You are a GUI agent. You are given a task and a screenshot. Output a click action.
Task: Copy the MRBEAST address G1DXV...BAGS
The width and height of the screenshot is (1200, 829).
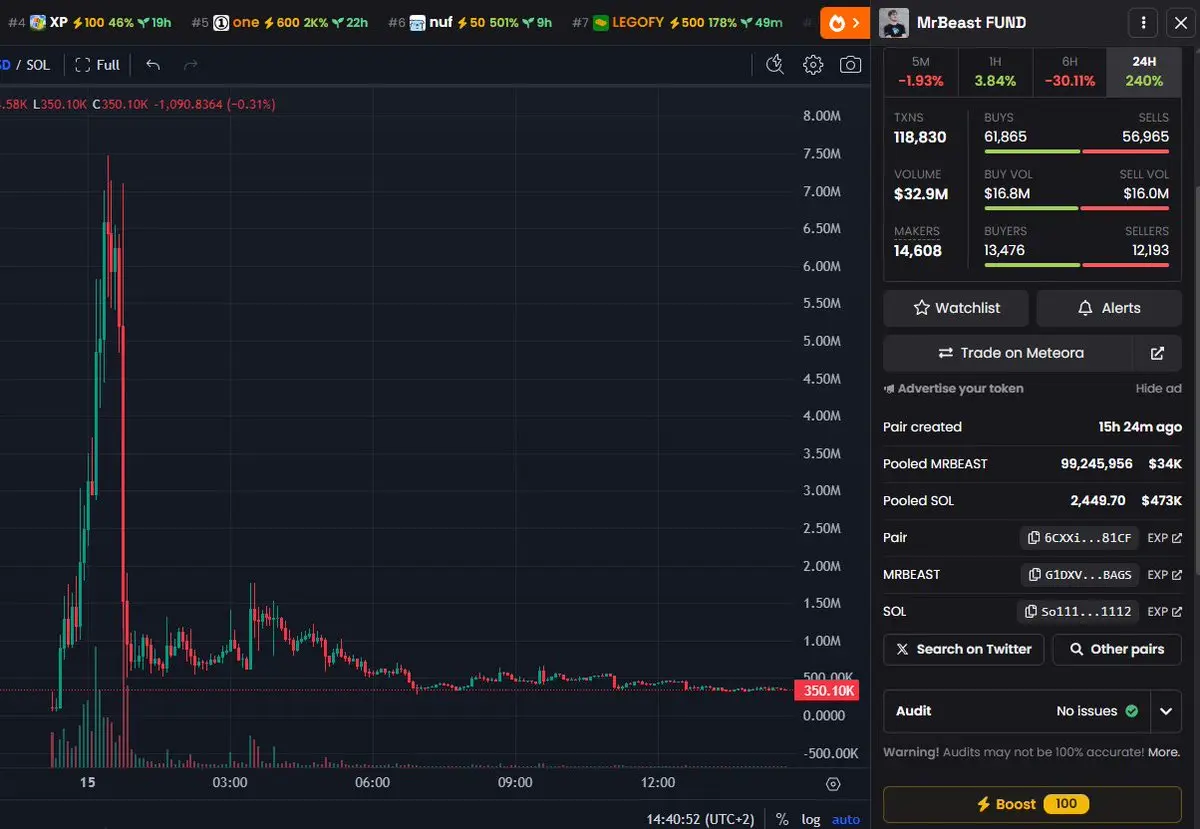coord(1080,575)
